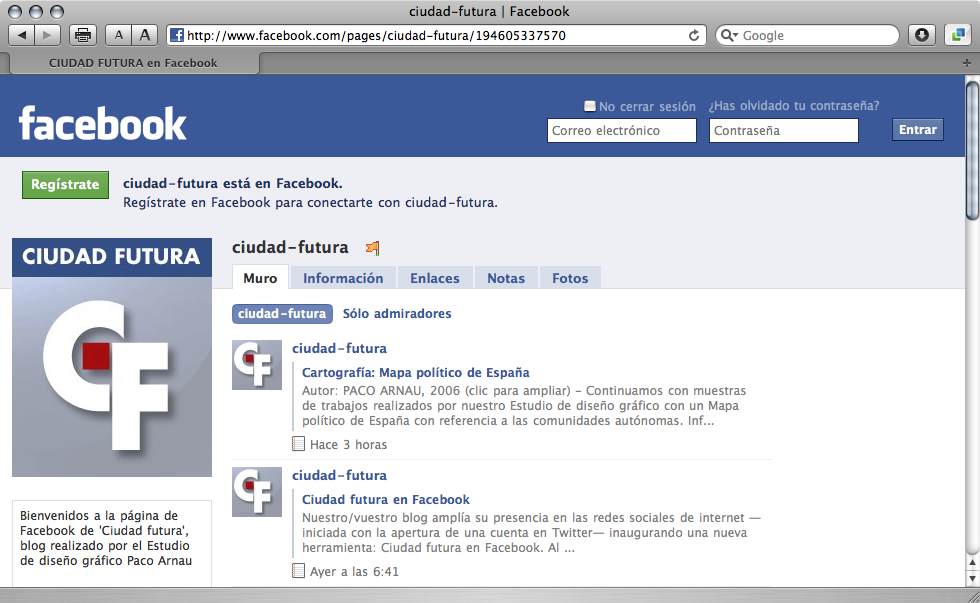
Task: Click the Correo electrónico input field
Action: click(621, 130)
